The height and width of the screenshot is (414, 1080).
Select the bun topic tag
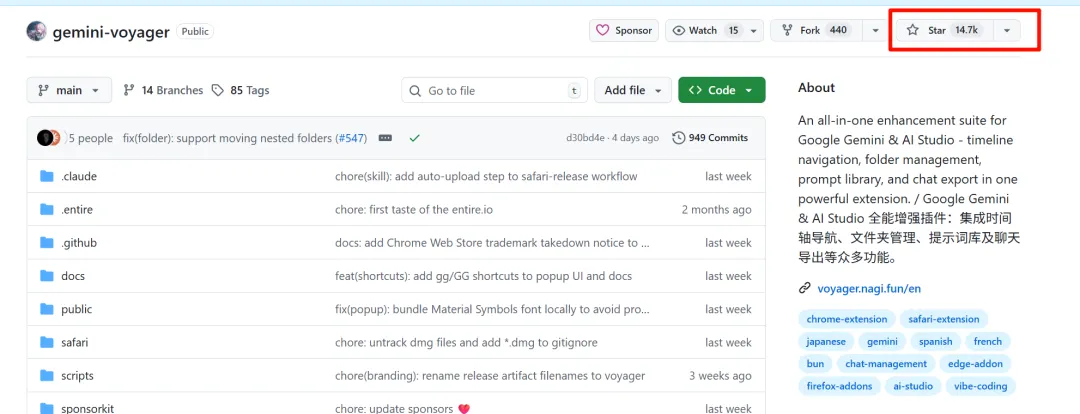pos(816,363)
